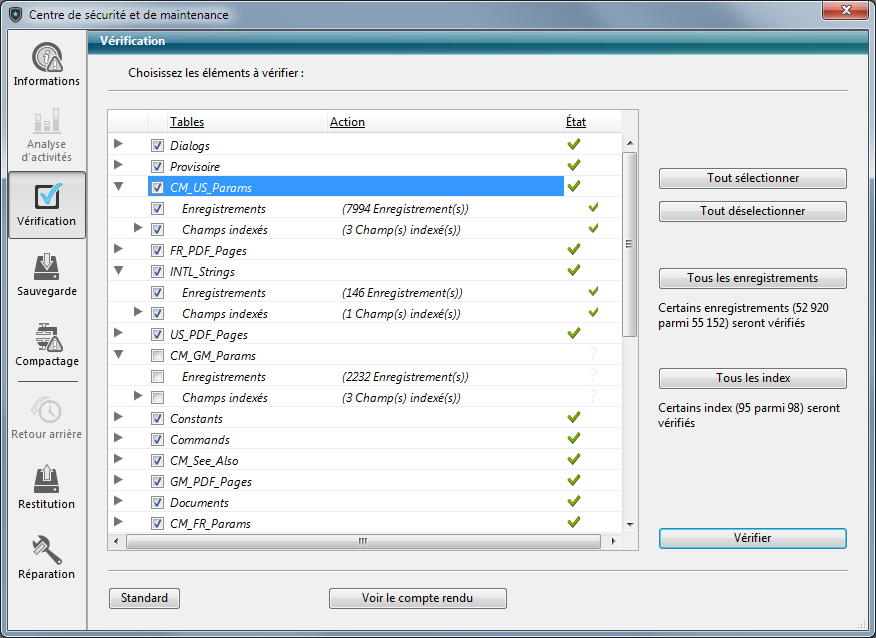Click green status check for FR_PDF_Pages
The width and height of the screenshot is (876, 638).
(574, 249)
